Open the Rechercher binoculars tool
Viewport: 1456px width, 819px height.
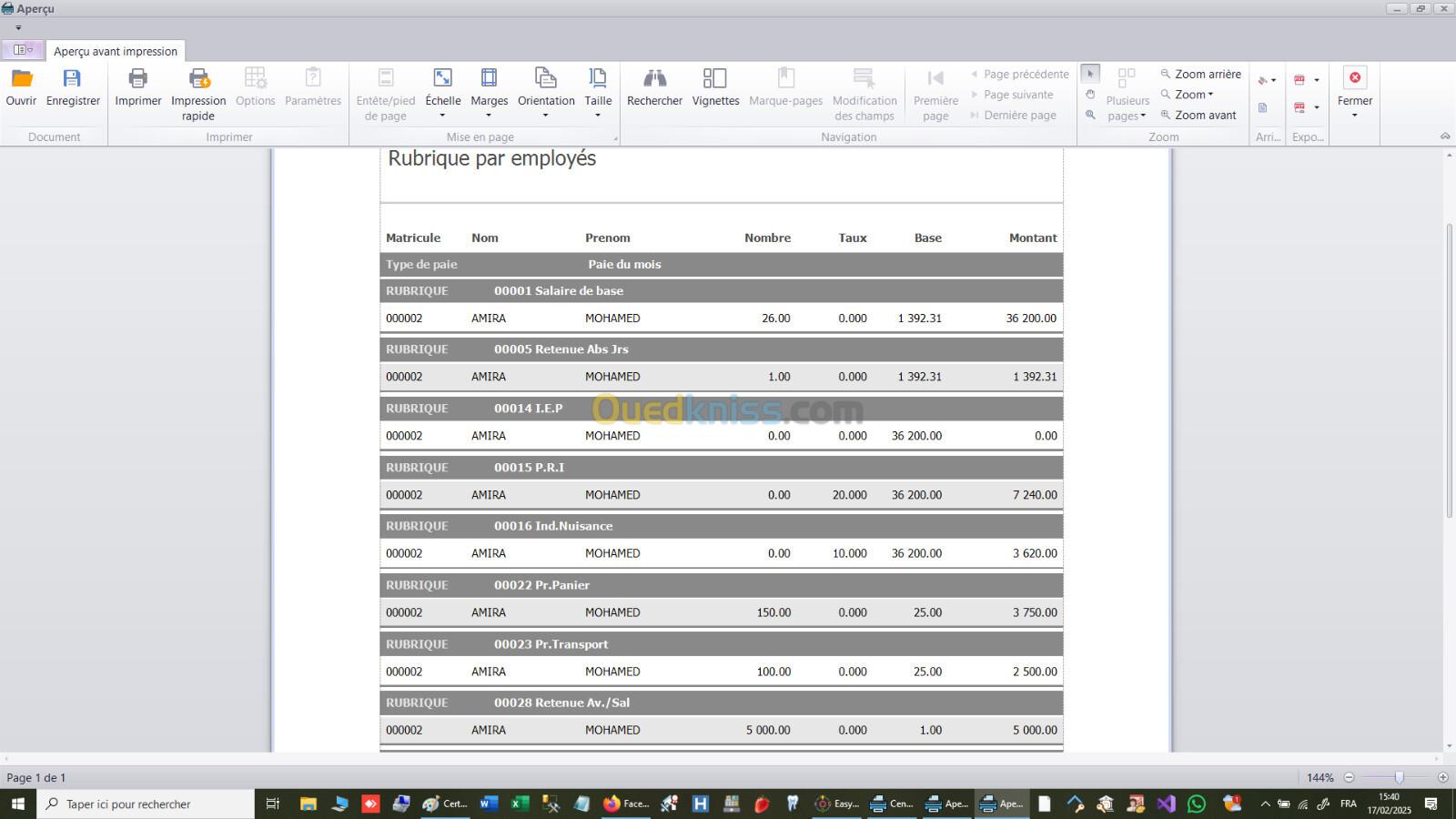tap(654, 79)
